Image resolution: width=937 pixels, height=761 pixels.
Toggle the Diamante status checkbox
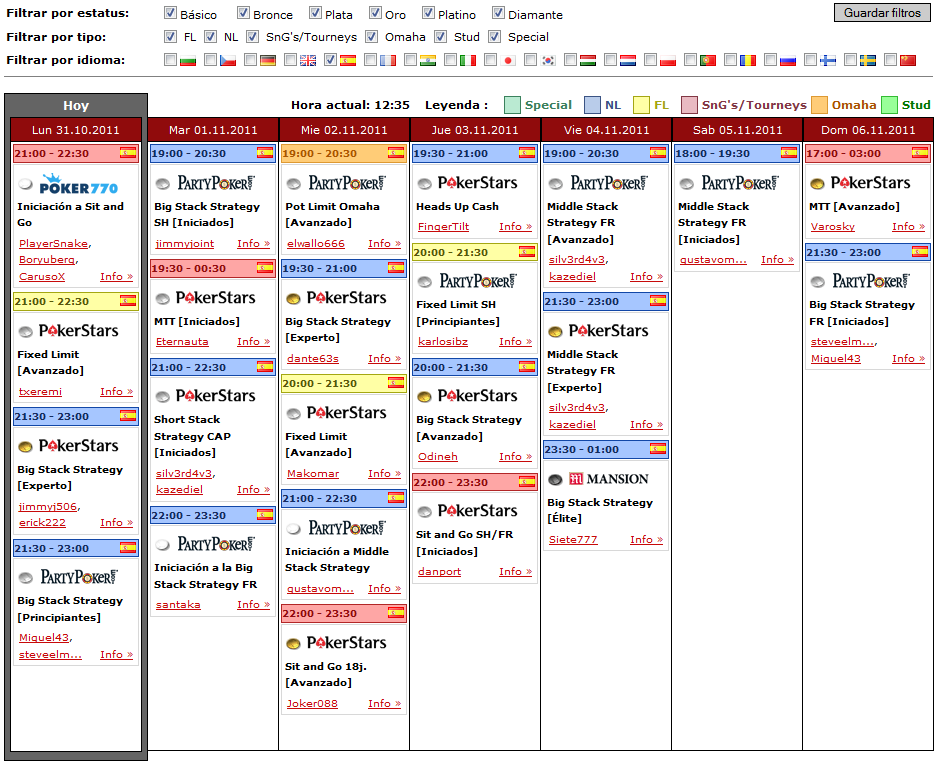coord(498,13)
